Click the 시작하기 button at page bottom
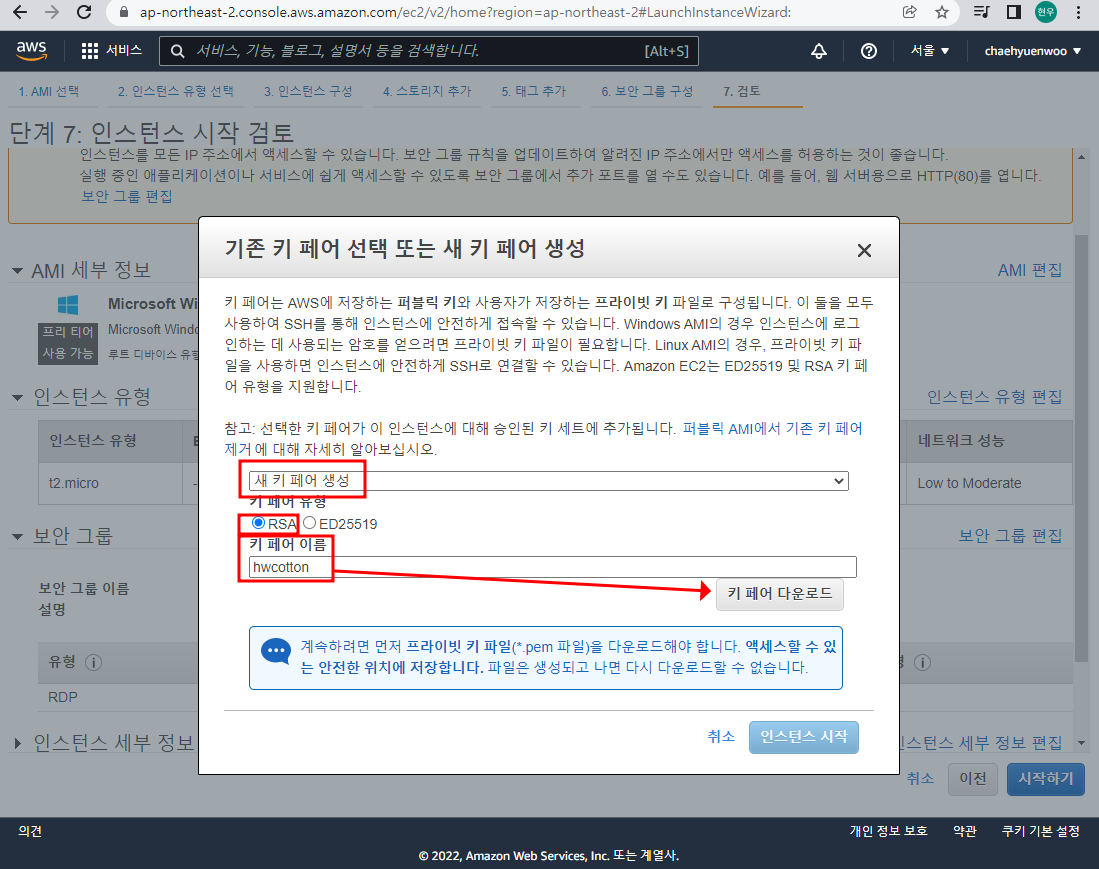The height and width of the screenshot is (869, 1099). [x=1045, y=779]
